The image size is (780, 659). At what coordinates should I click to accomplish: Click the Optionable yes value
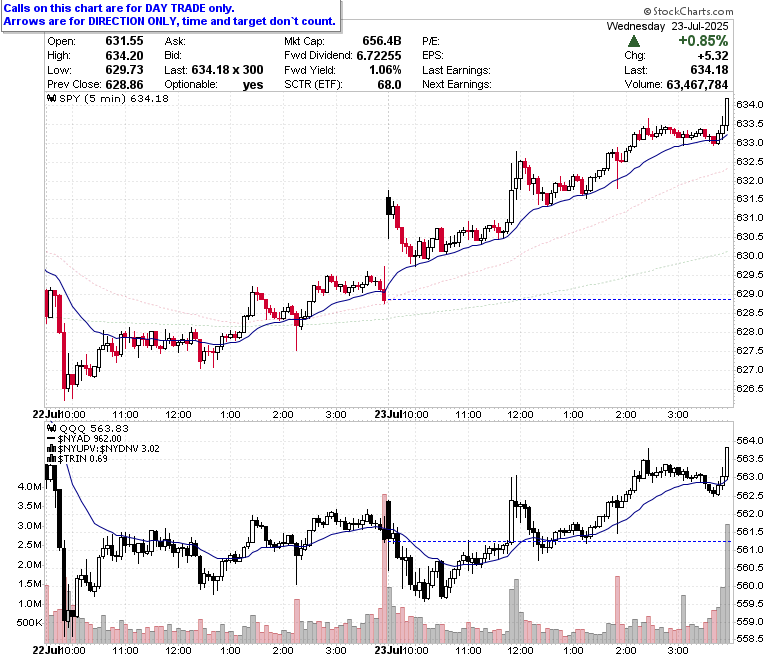pos(253,85)
